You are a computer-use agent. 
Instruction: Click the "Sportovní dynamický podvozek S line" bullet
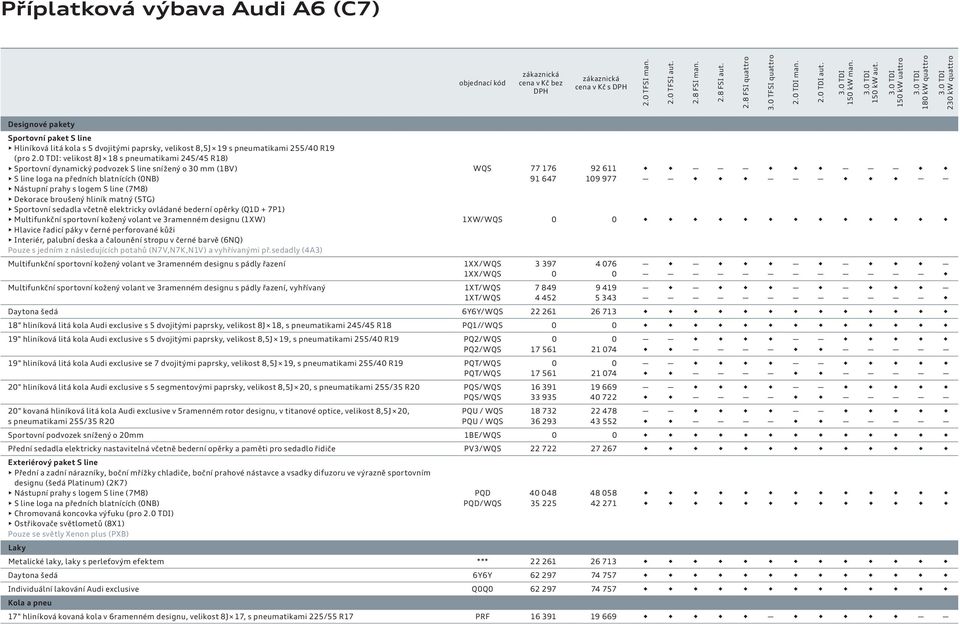tap(122, 168)
